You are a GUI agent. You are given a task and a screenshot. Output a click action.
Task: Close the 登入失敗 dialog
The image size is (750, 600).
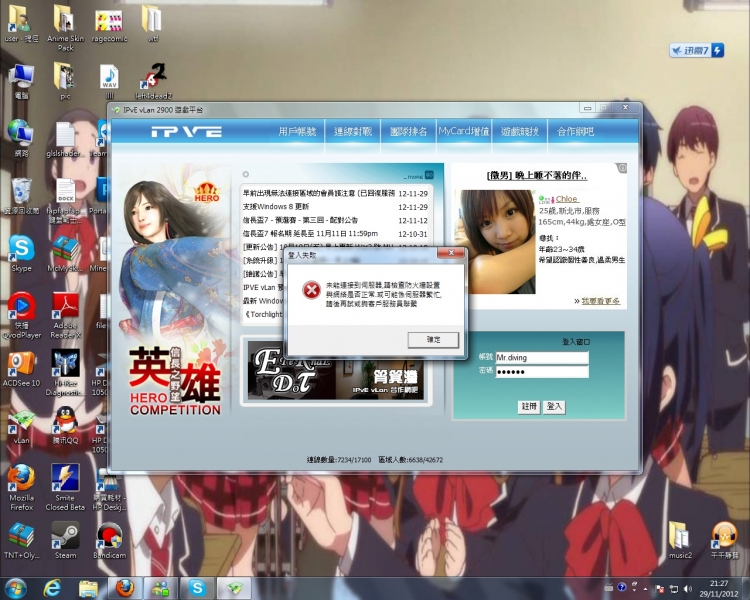[x=451, y=253]
